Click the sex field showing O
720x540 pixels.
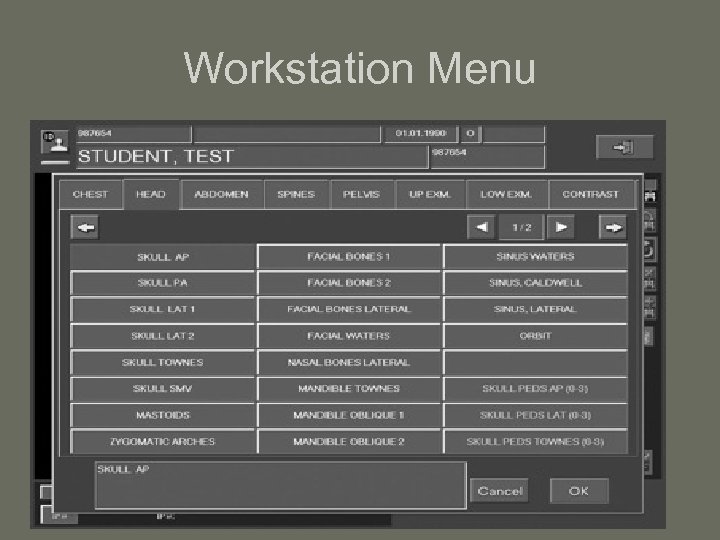[471, 134]
